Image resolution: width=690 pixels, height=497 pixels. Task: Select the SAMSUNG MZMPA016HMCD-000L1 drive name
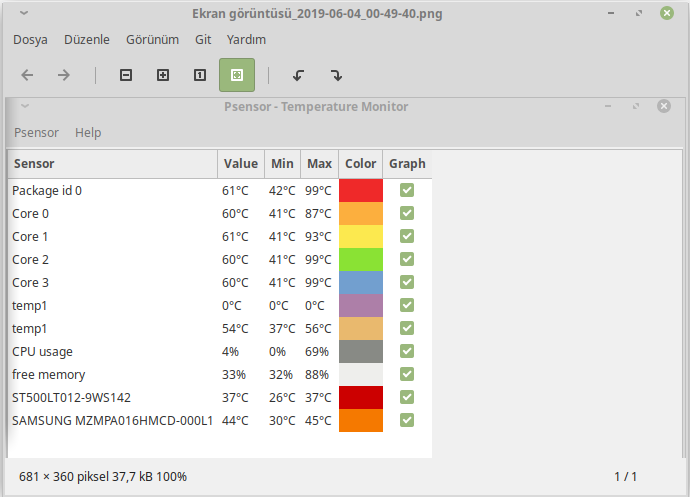pos(112,420)
